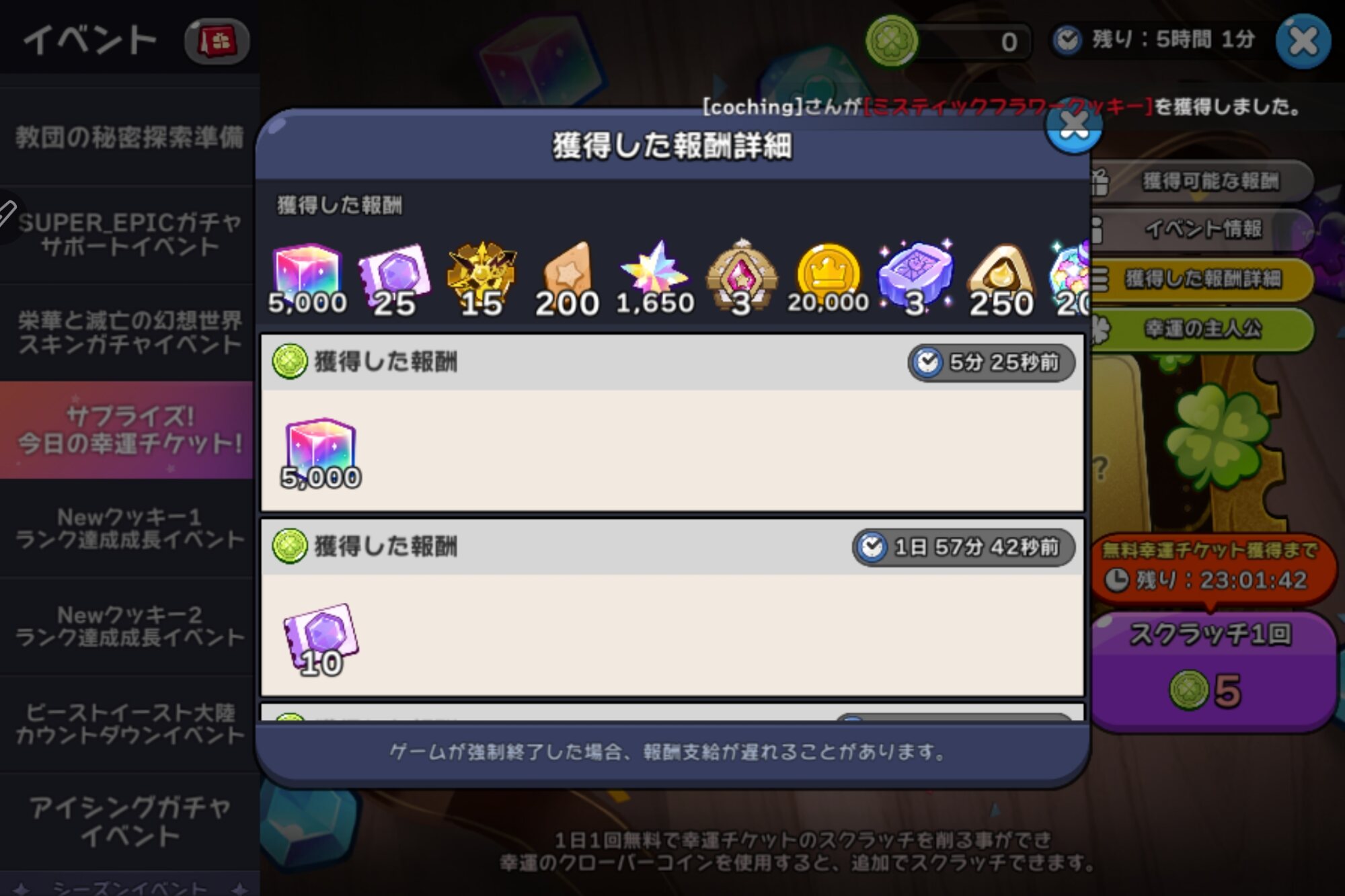This screenshot has height=896, width=1345.
Task: Select the アイシングガチャ イベント tab
Action: click(x=130, y=821)
